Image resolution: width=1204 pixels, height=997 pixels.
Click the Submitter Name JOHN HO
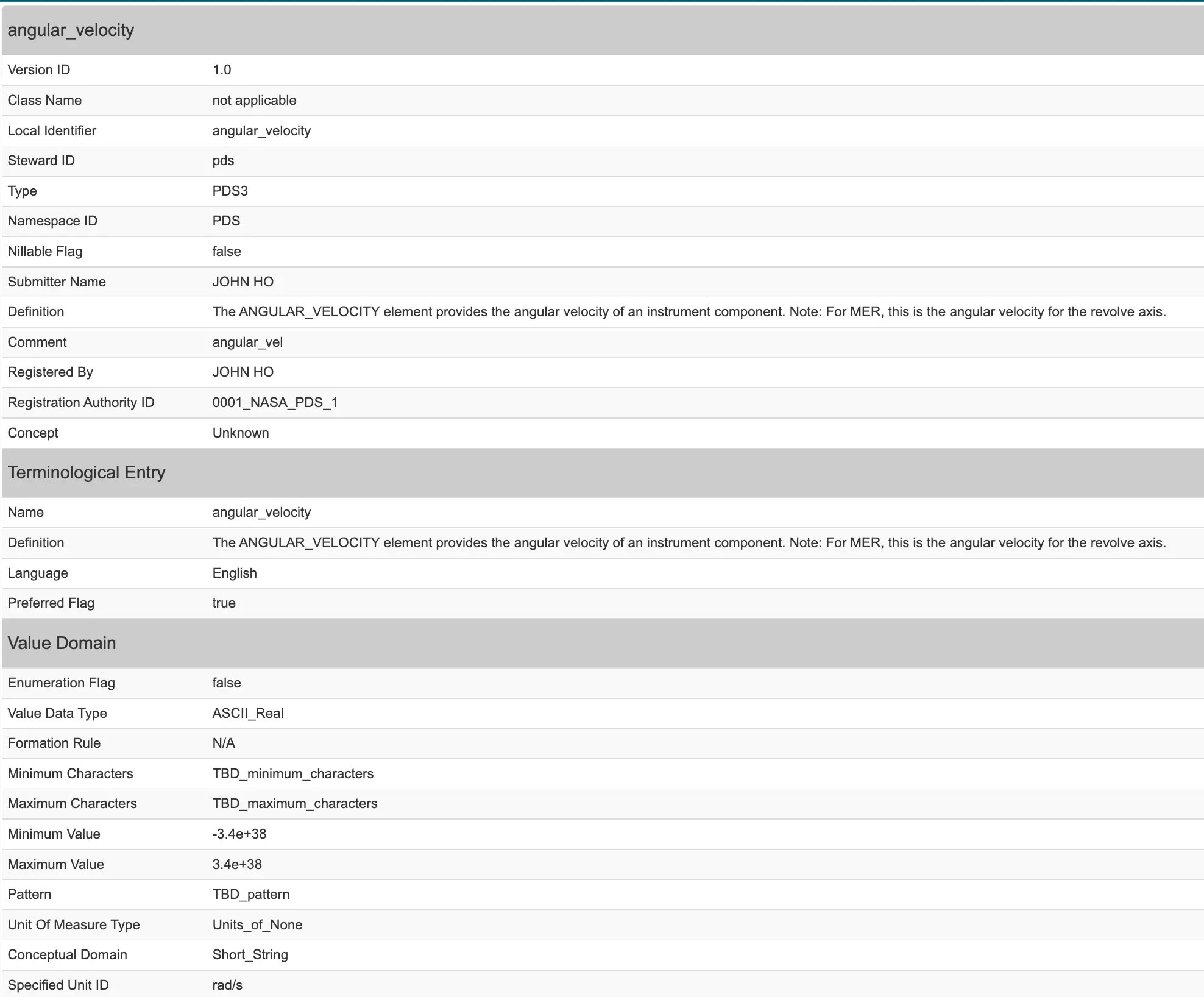coord(243,282)
